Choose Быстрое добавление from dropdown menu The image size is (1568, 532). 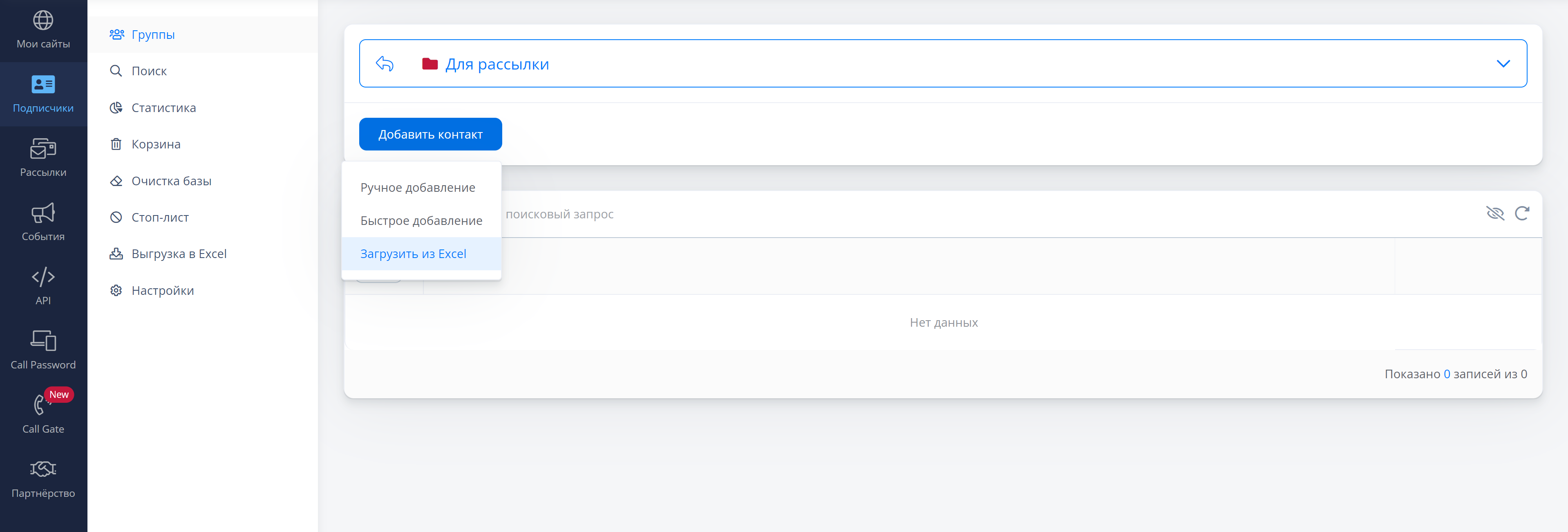click(421, 220)
